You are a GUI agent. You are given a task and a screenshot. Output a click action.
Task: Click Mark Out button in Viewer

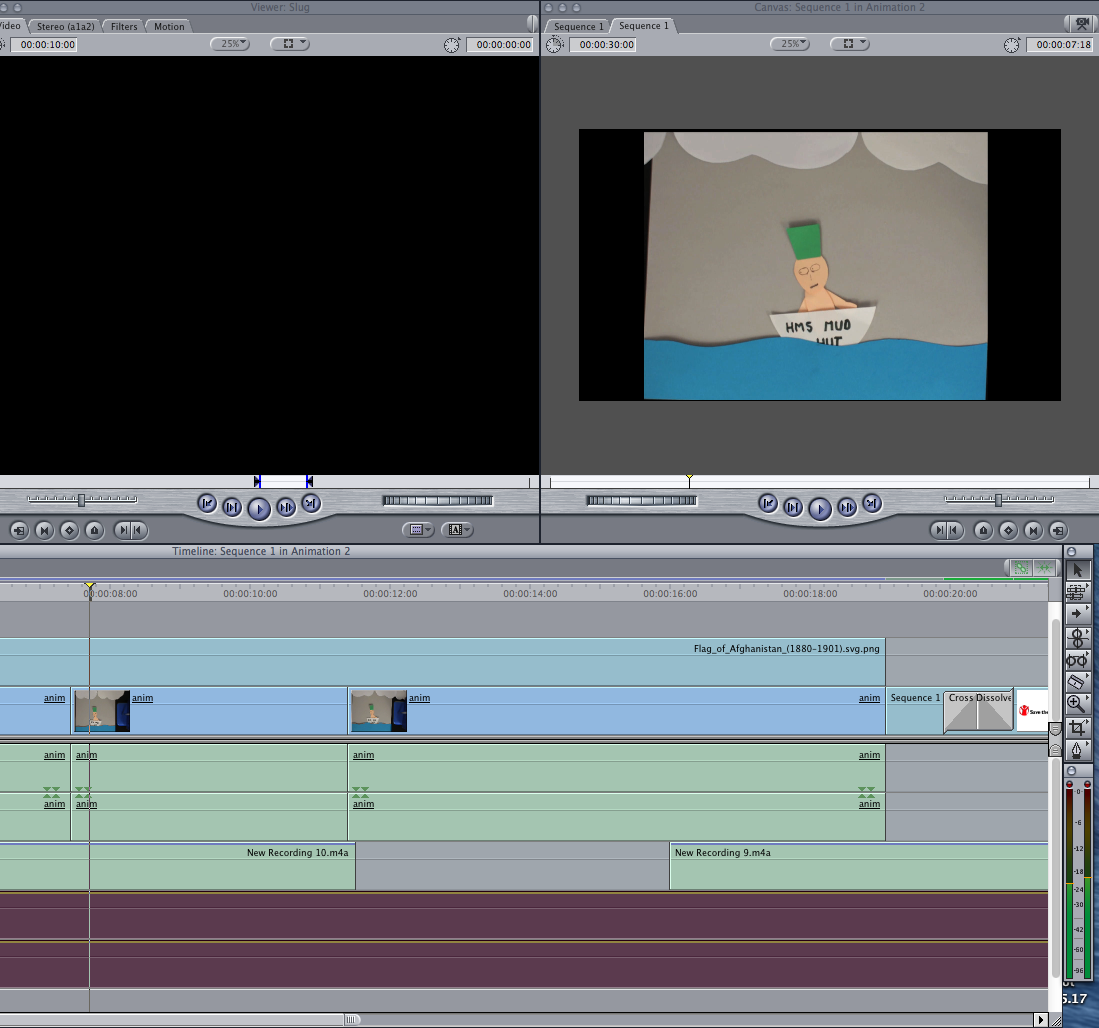point(139,530)
